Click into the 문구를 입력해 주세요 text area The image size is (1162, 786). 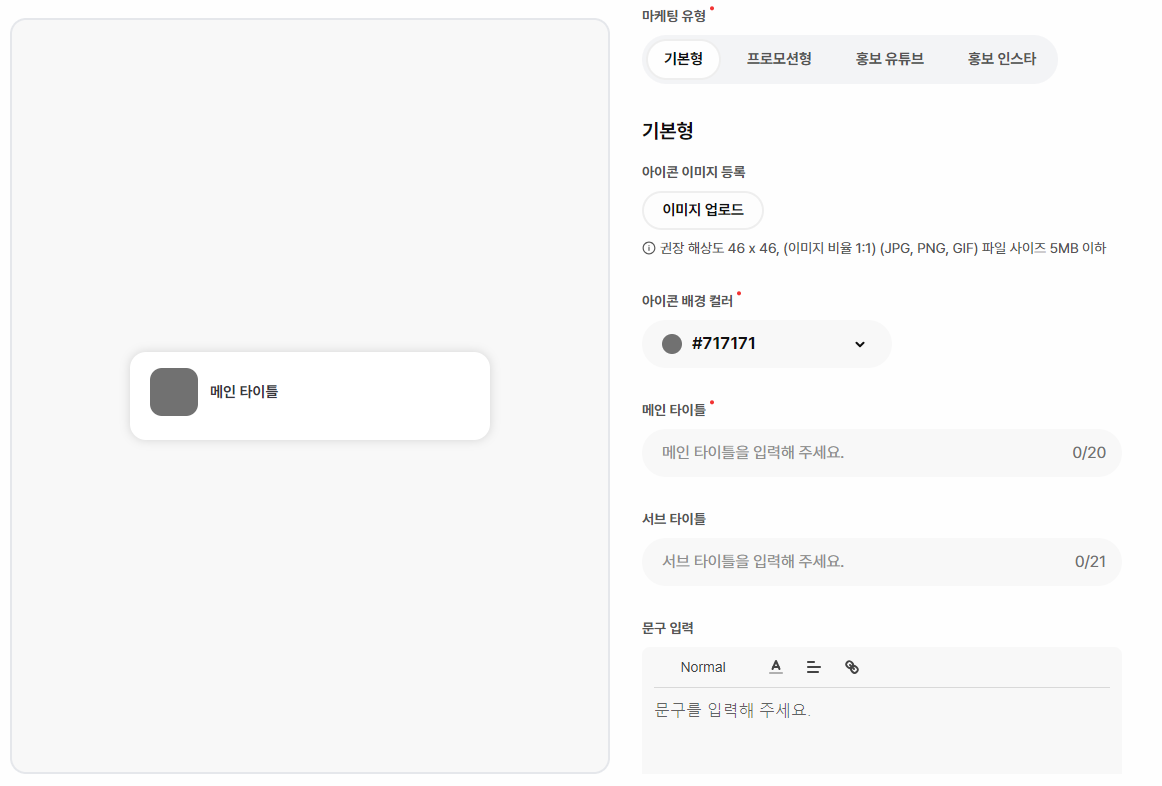(x=881, y=732)
